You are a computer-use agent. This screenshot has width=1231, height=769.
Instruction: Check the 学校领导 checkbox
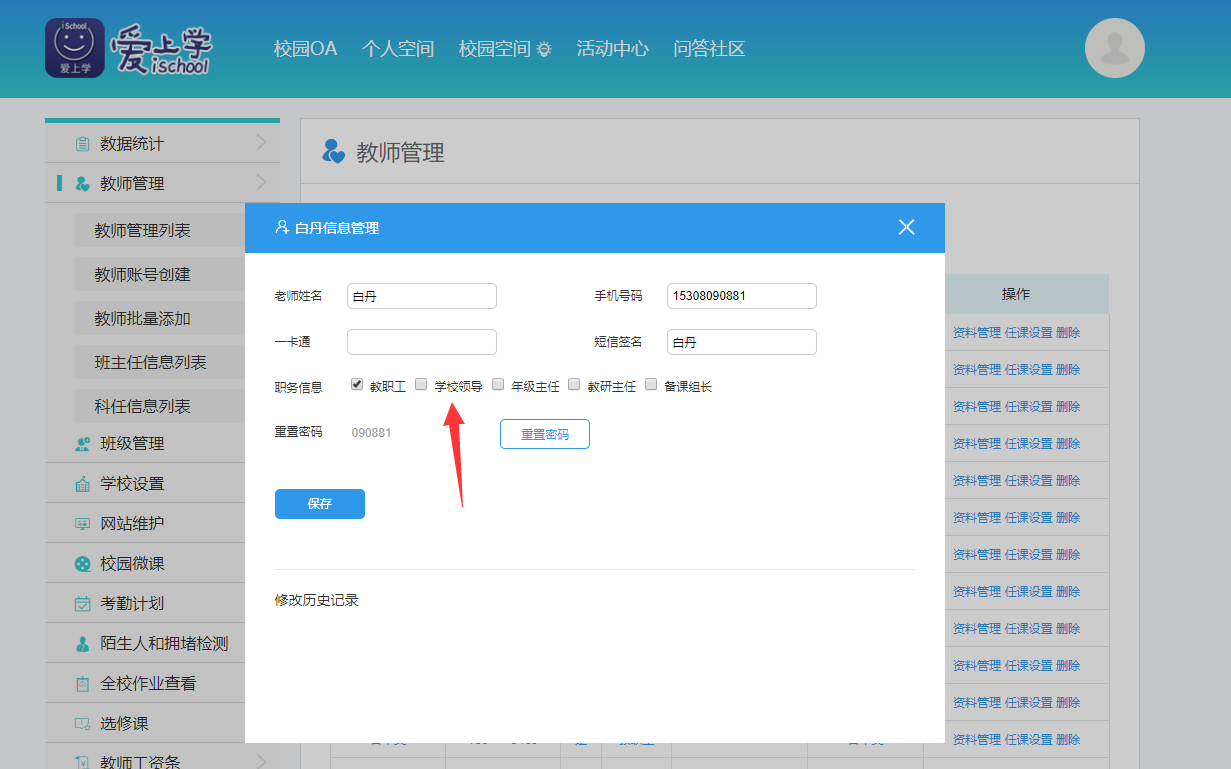(x=421, y=384)
